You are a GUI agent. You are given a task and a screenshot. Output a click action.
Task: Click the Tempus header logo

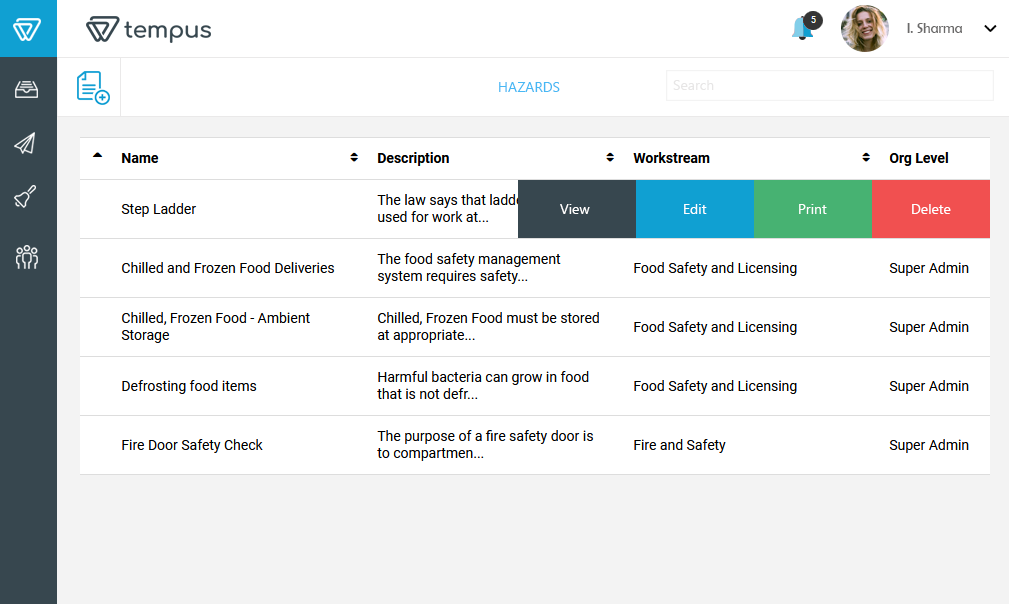click(149, 30)
